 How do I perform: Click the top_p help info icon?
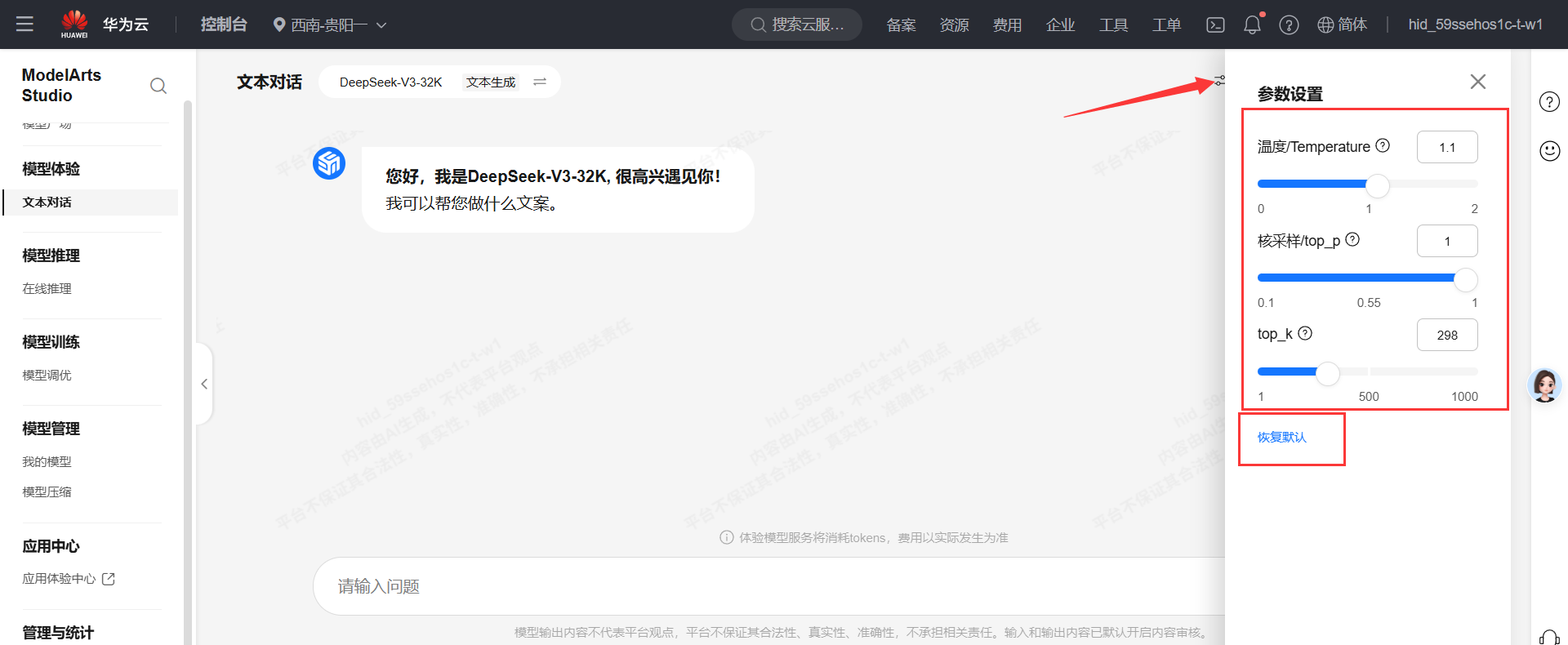pyautogui.click(x=1352, y=239)
